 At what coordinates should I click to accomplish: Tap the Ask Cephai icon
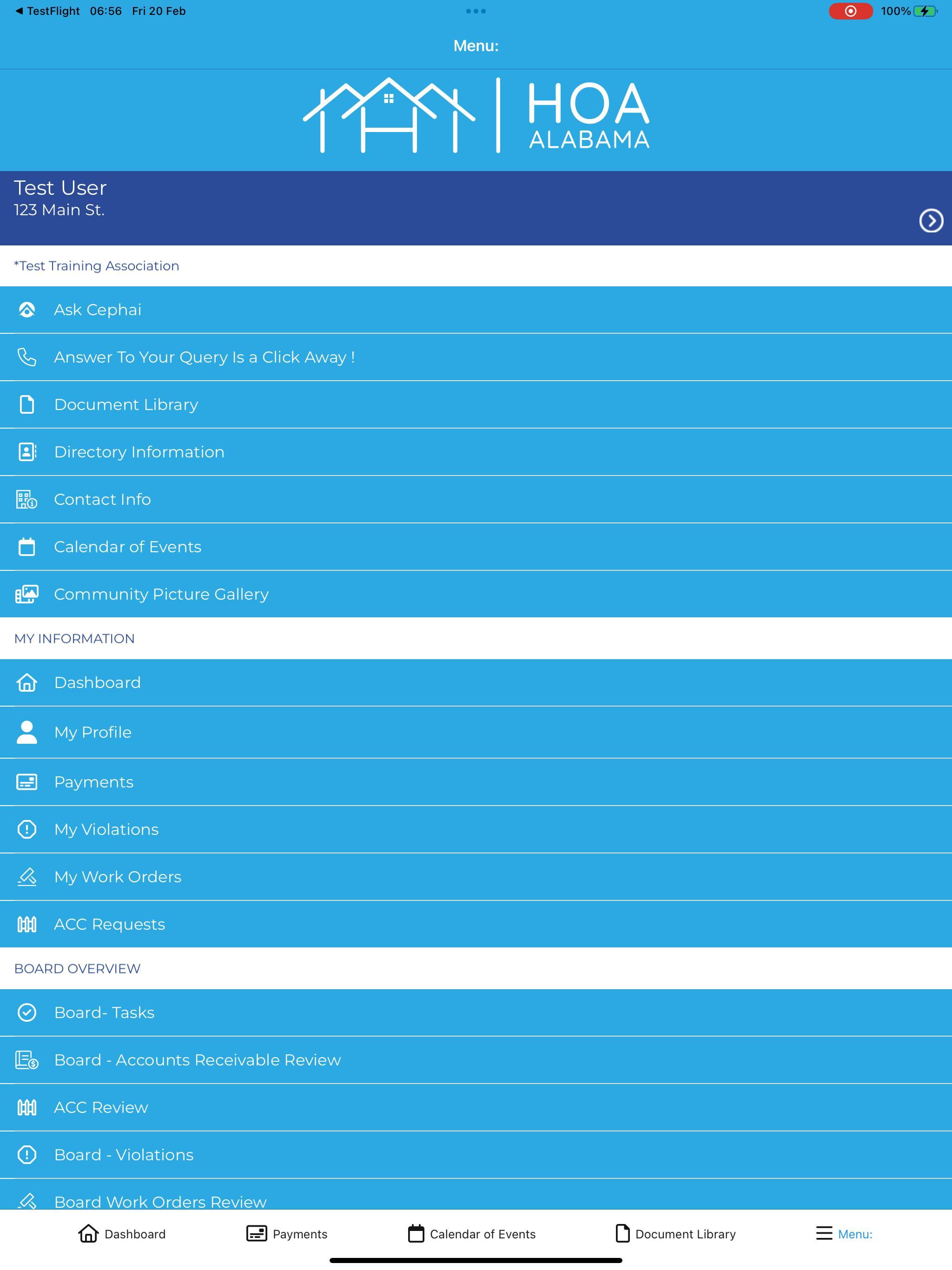point(27,310)
